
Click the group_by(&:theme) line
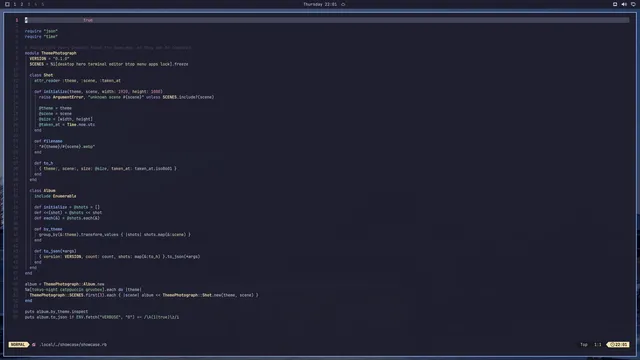(115, 235)
